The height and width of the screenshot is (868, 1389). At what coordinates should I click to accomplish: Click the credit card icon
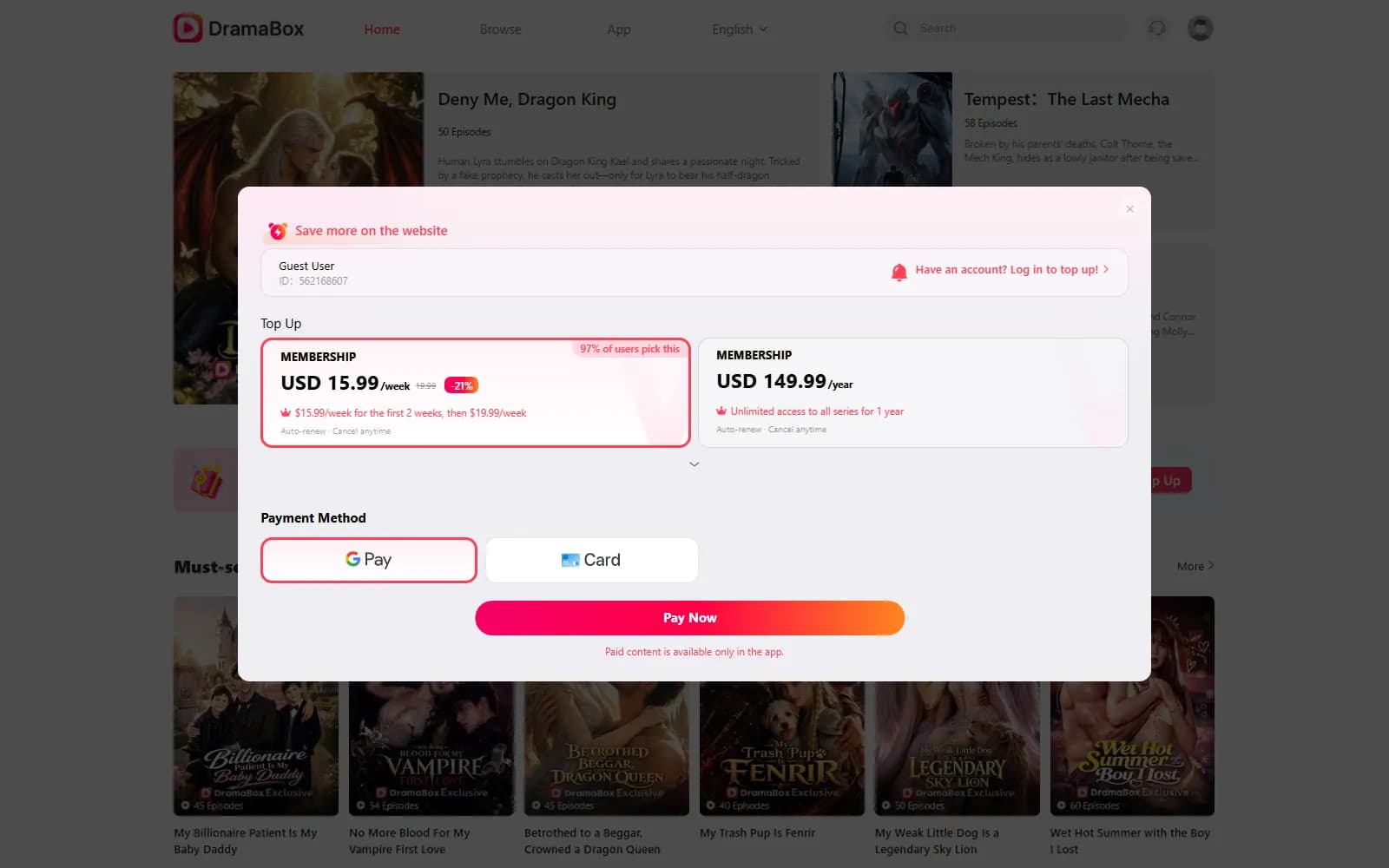click(570, 560)
